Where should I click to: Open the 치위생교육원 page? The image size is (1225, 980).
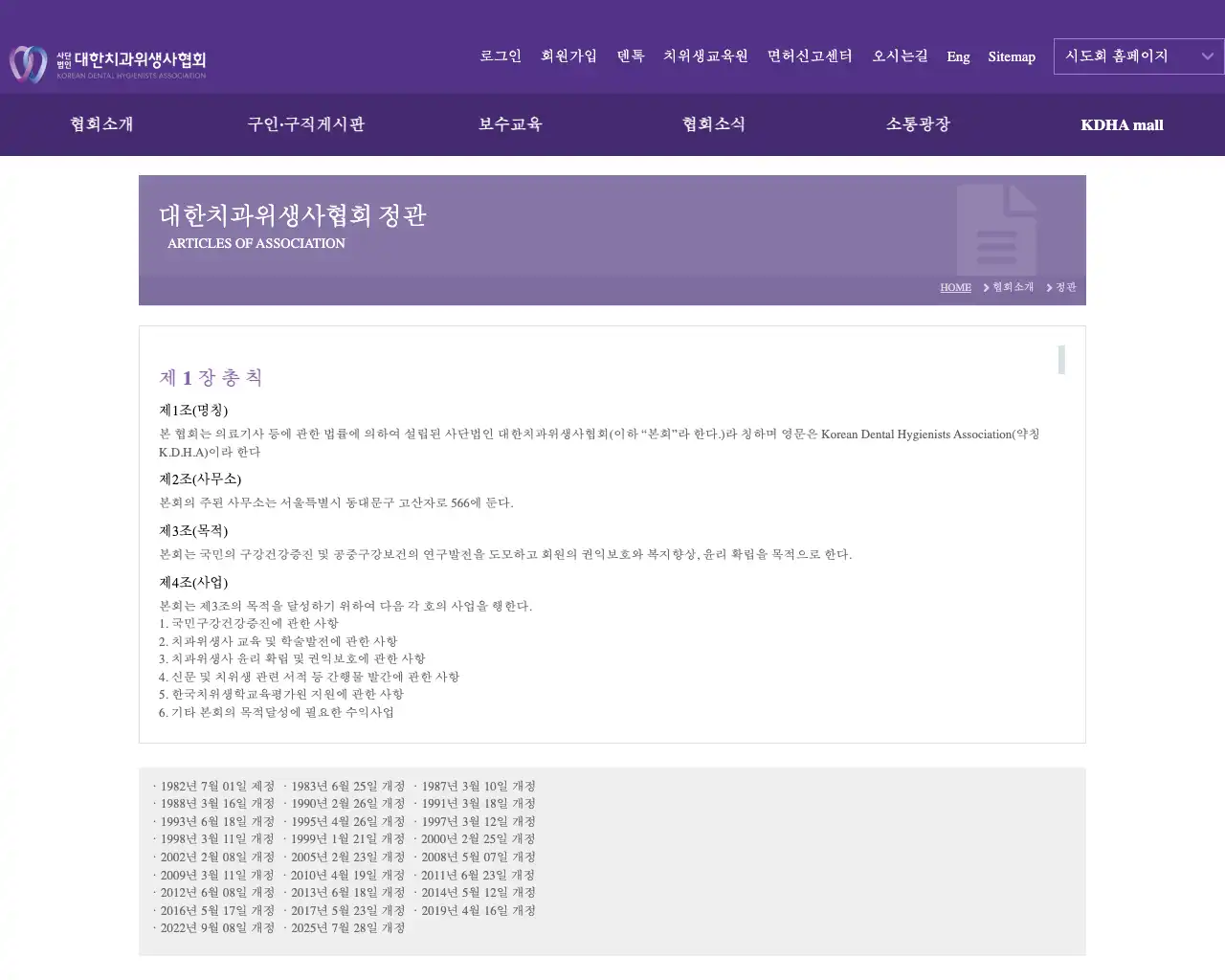point(705,56)
